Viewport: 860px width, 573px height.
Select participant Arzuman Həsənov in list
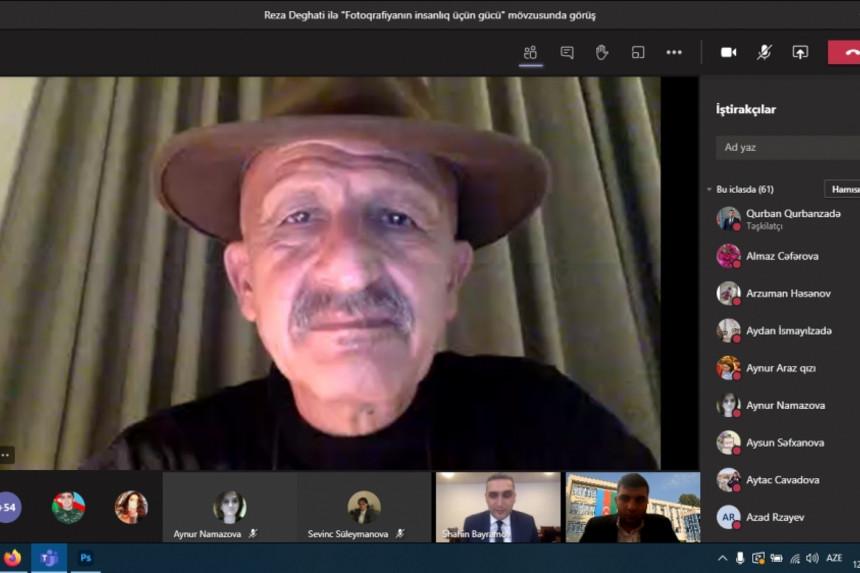coord(788,293)
